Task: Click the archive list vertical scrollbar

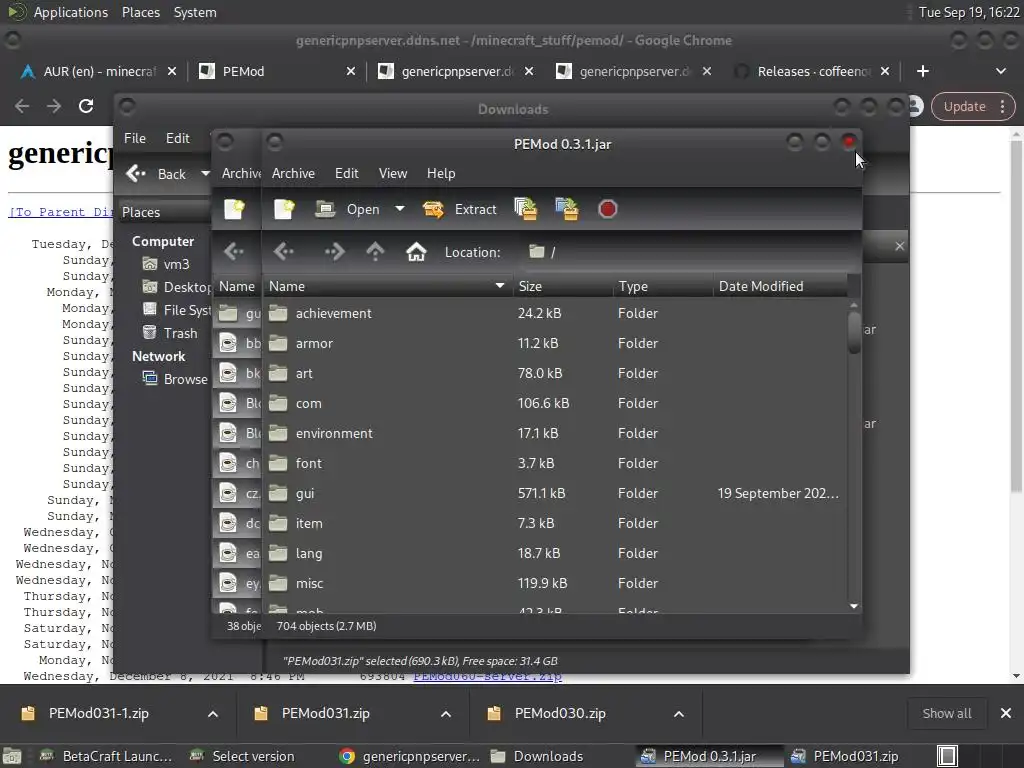Action: 854,332
